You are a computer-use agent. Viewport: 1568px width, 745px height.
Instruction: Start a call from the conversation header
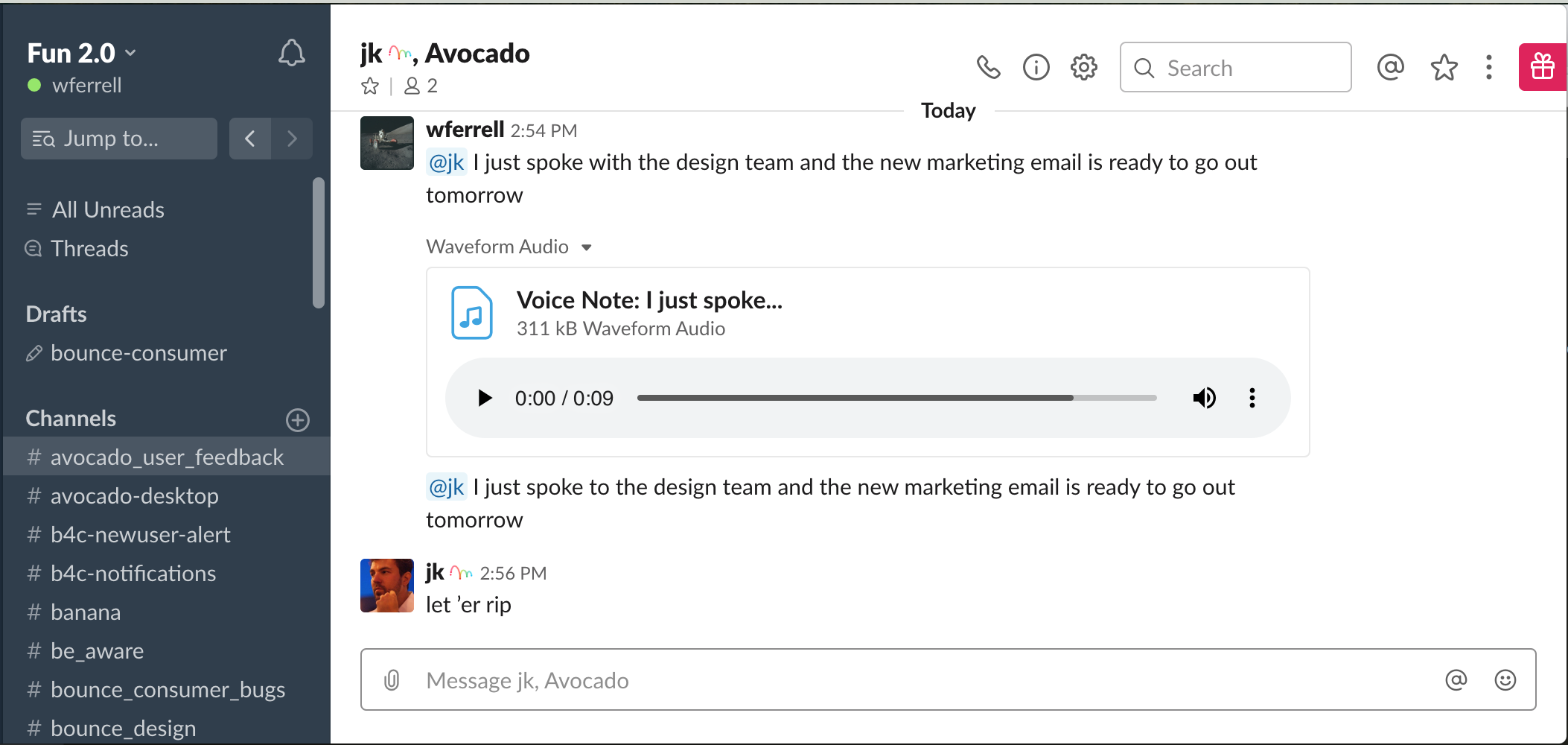point(989,67)
